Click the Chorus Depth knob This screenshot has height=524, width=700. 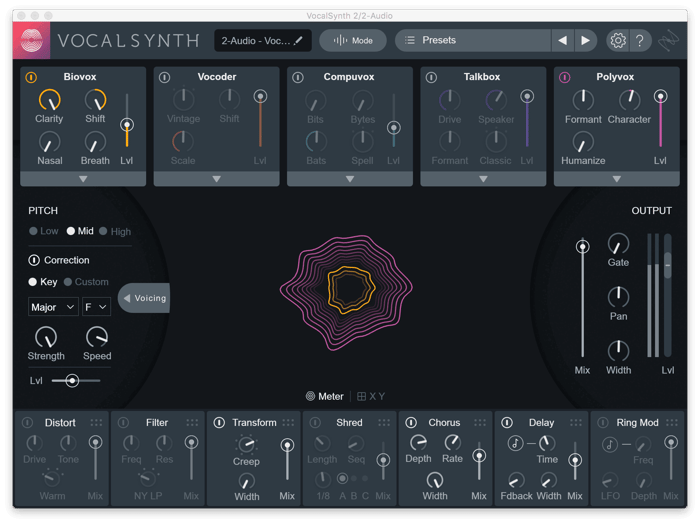pos(418,443)
